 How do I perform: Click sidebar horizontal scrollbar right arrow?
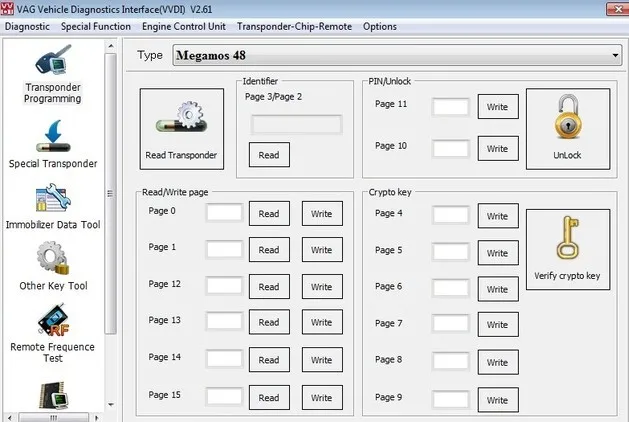tap(96, 417)
